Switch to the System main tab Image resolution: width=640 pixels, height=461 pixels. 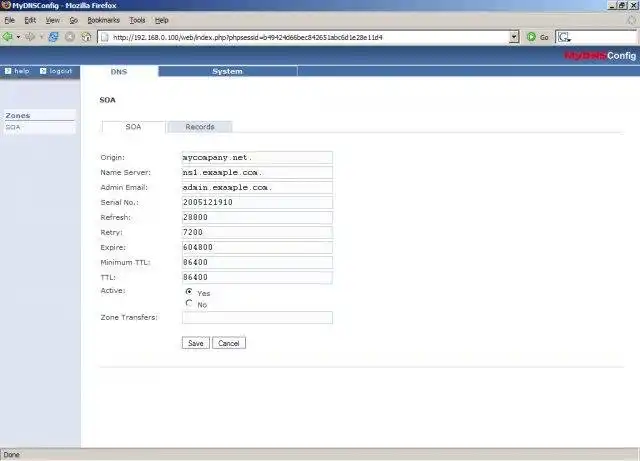[x=227, y=71]
